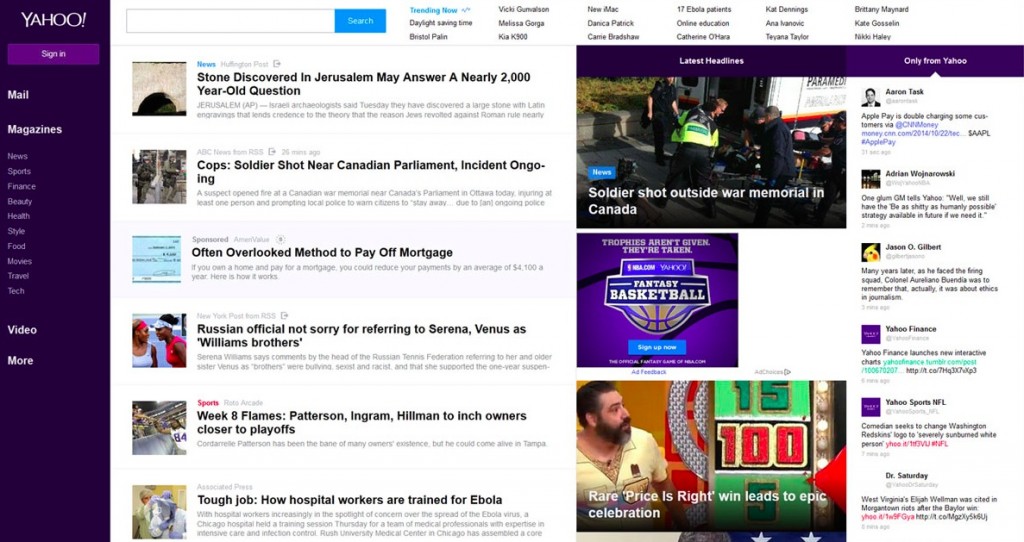Open Magazines in the sidebar
The width and height of the screenshot is (1024, 542).
pyautogui.click(x=35, y=129)
